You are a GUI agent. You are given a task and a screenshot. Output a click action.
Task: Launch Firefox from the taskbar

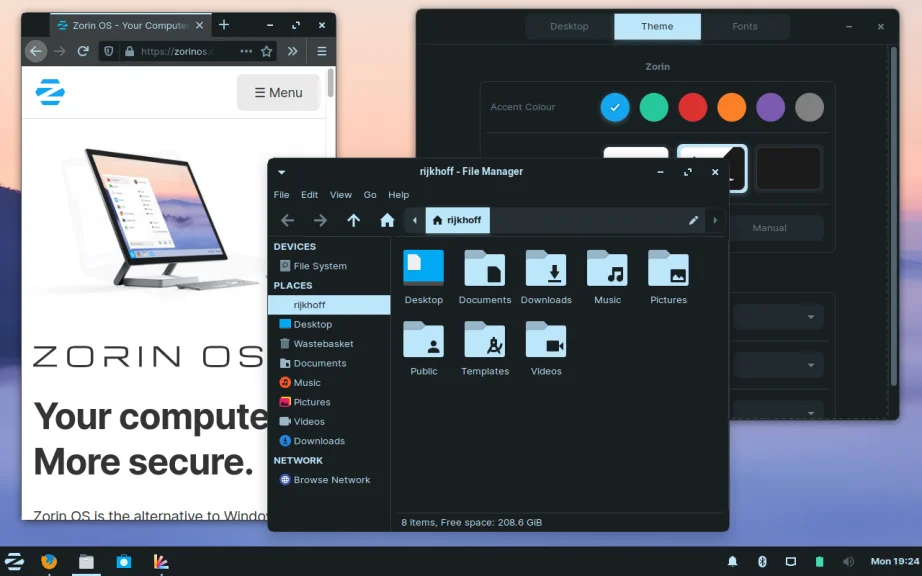coord(49,561)
